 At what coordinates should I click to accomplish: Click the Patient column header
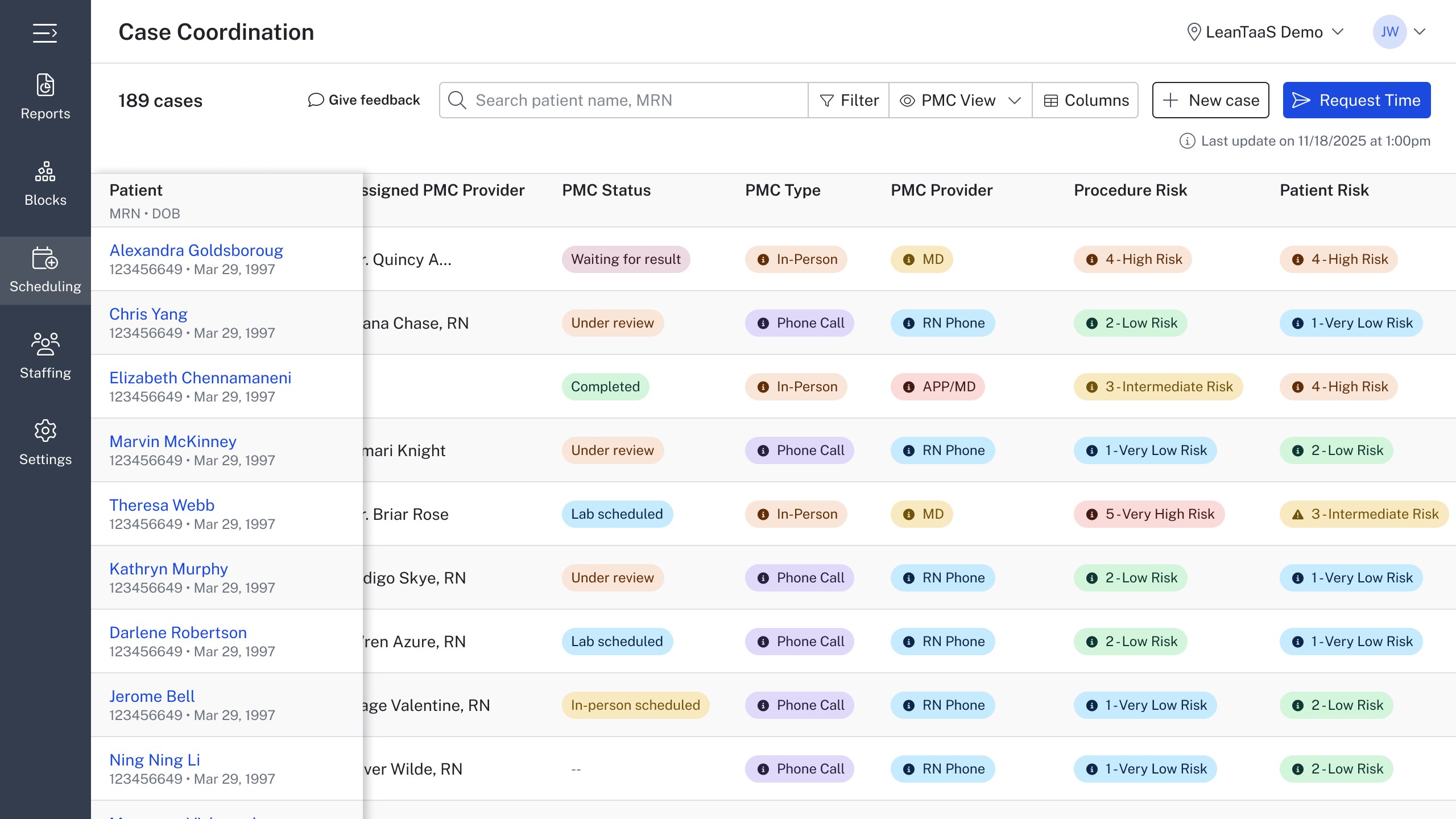[136, 190]
